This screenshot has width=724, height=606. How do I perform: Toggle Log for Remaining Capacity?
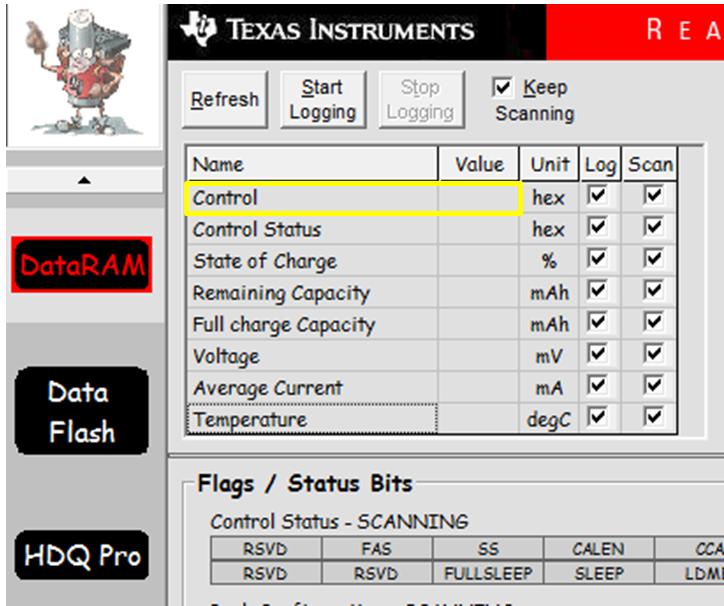(597, 290)
